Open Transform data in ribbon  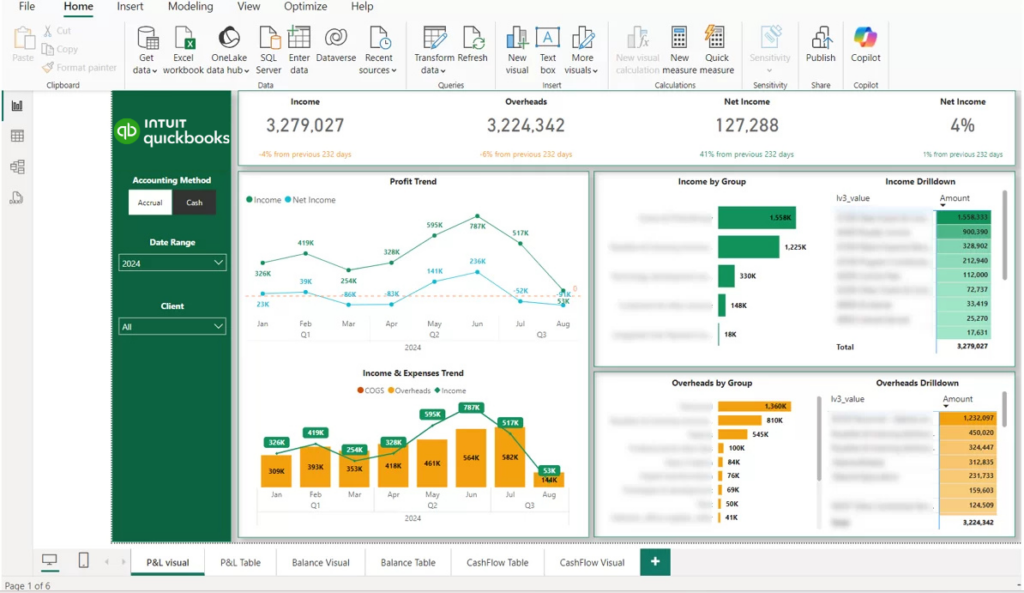click(x=434, y=39)
